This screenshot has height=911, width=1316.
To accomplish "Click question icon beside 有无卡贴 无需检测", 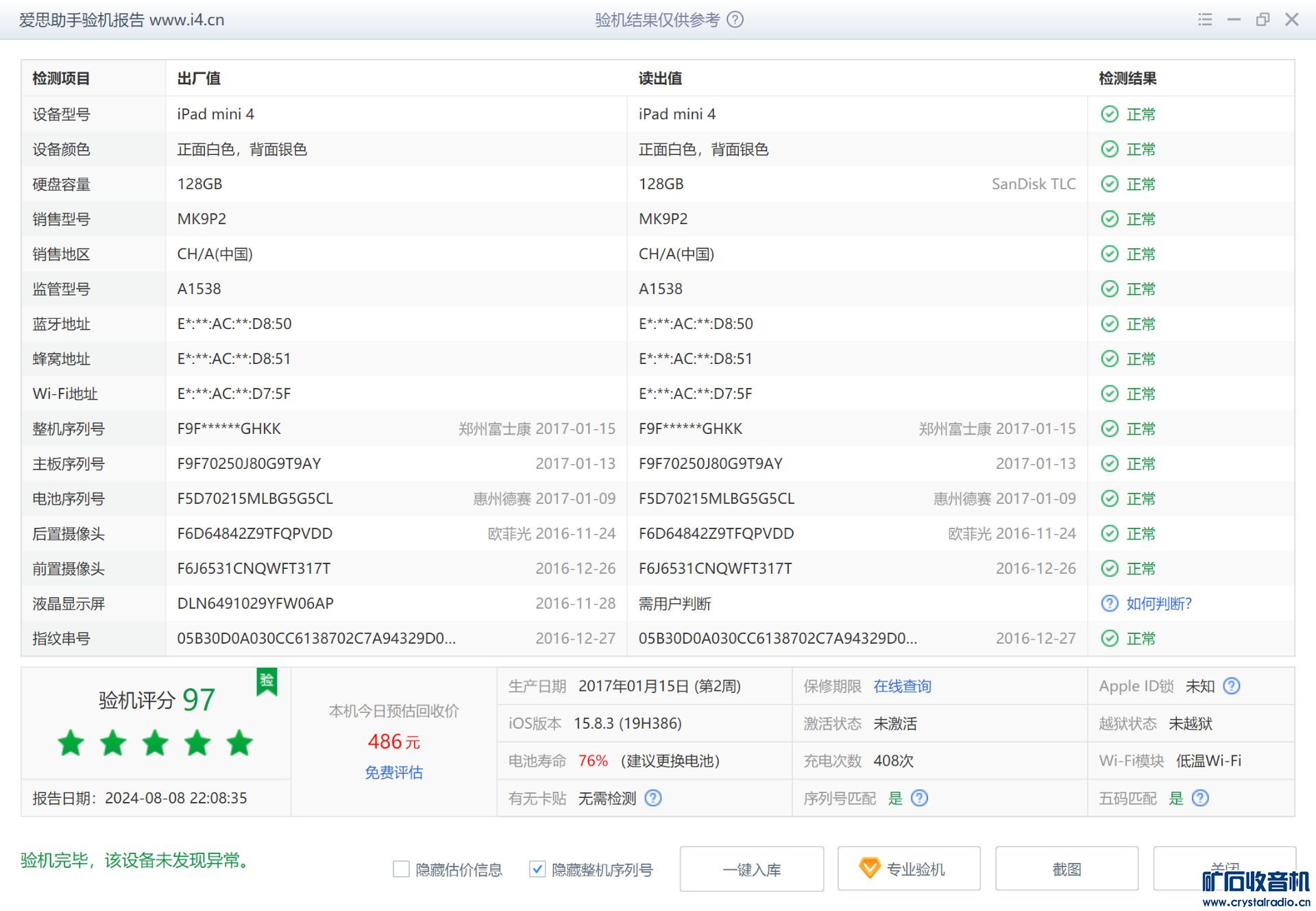I will tap(653, 798).
